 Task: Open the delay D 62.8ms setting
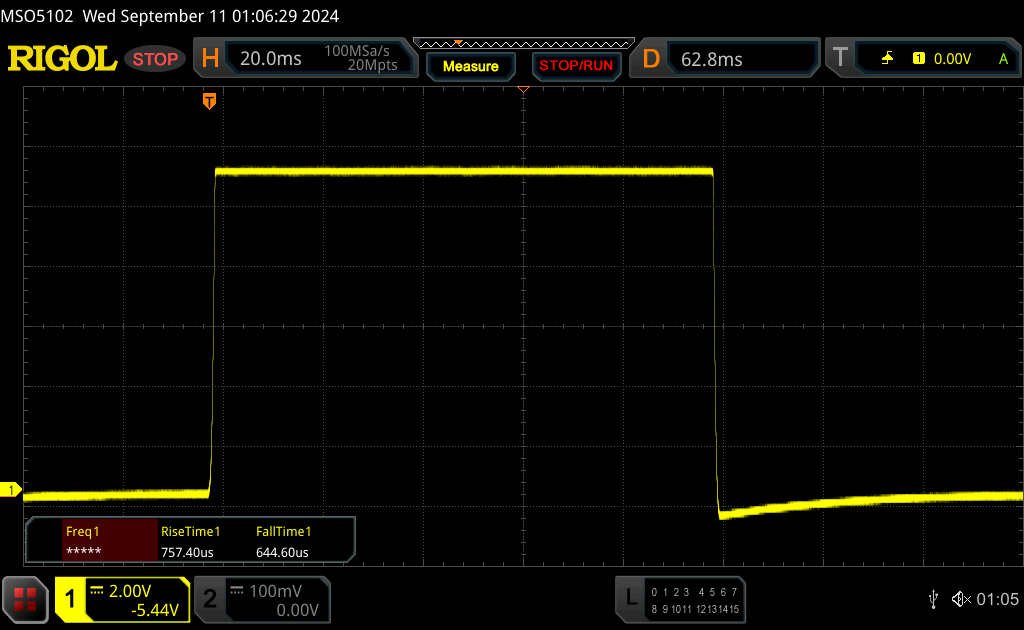[711, 59]
